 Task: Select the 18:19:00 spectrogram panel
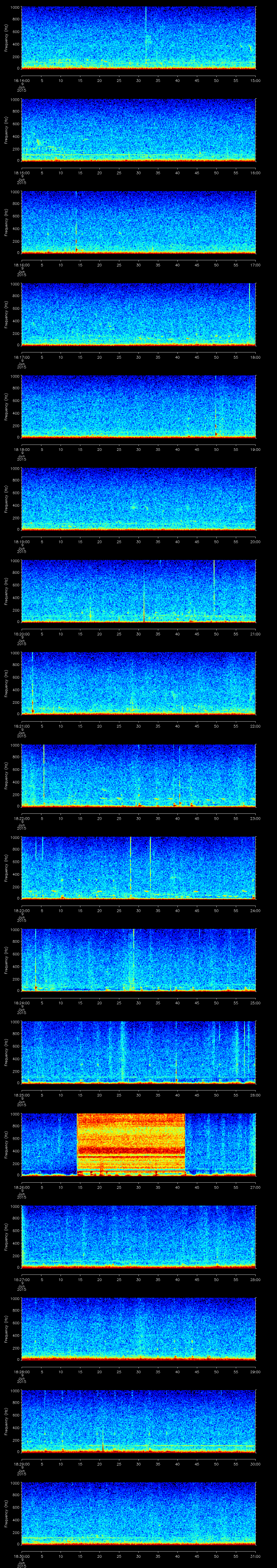[138, 499]
